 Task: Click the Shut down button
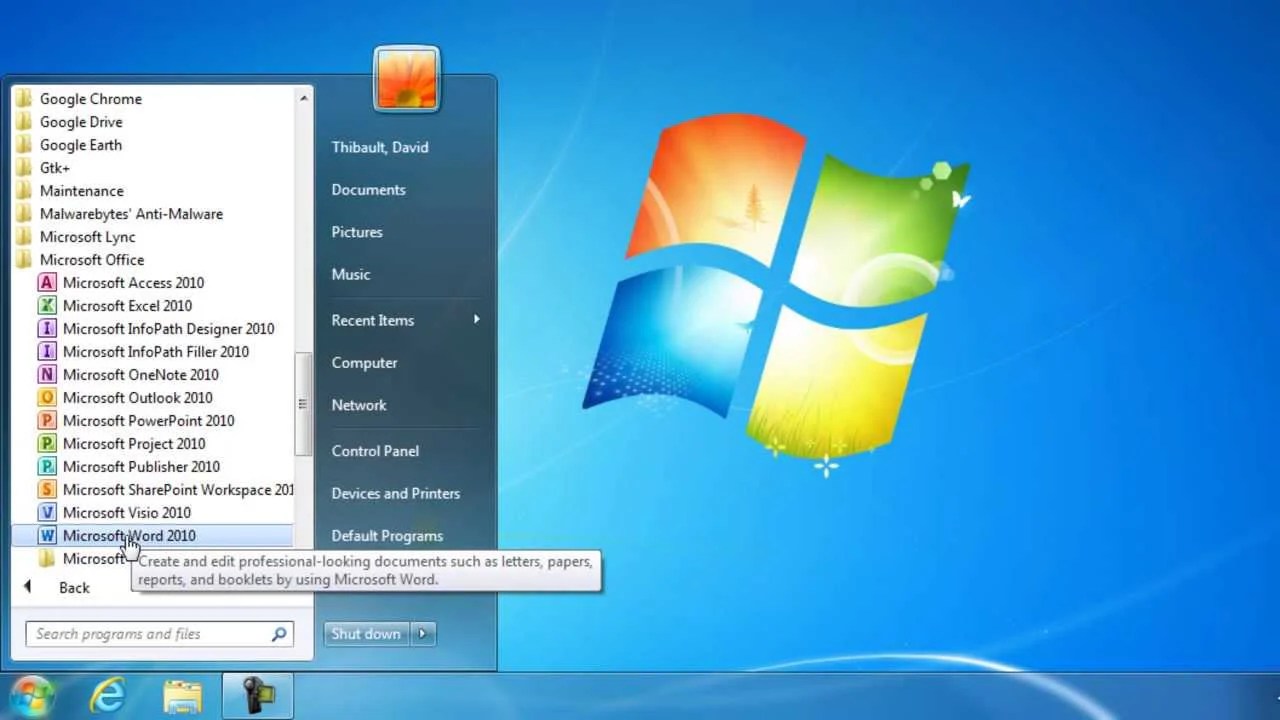click(365, 633)
